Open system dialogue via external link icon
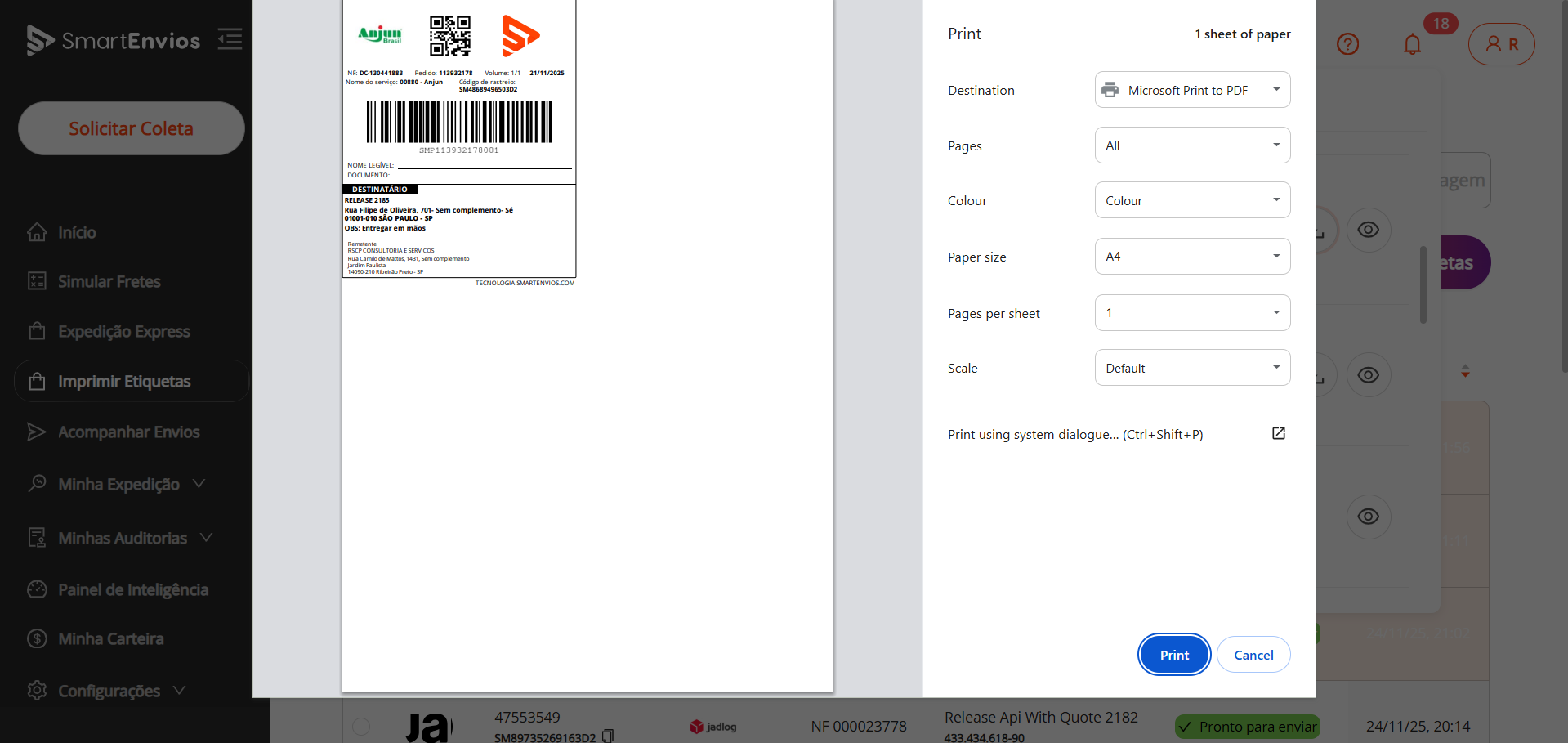 pos(1279,433)
